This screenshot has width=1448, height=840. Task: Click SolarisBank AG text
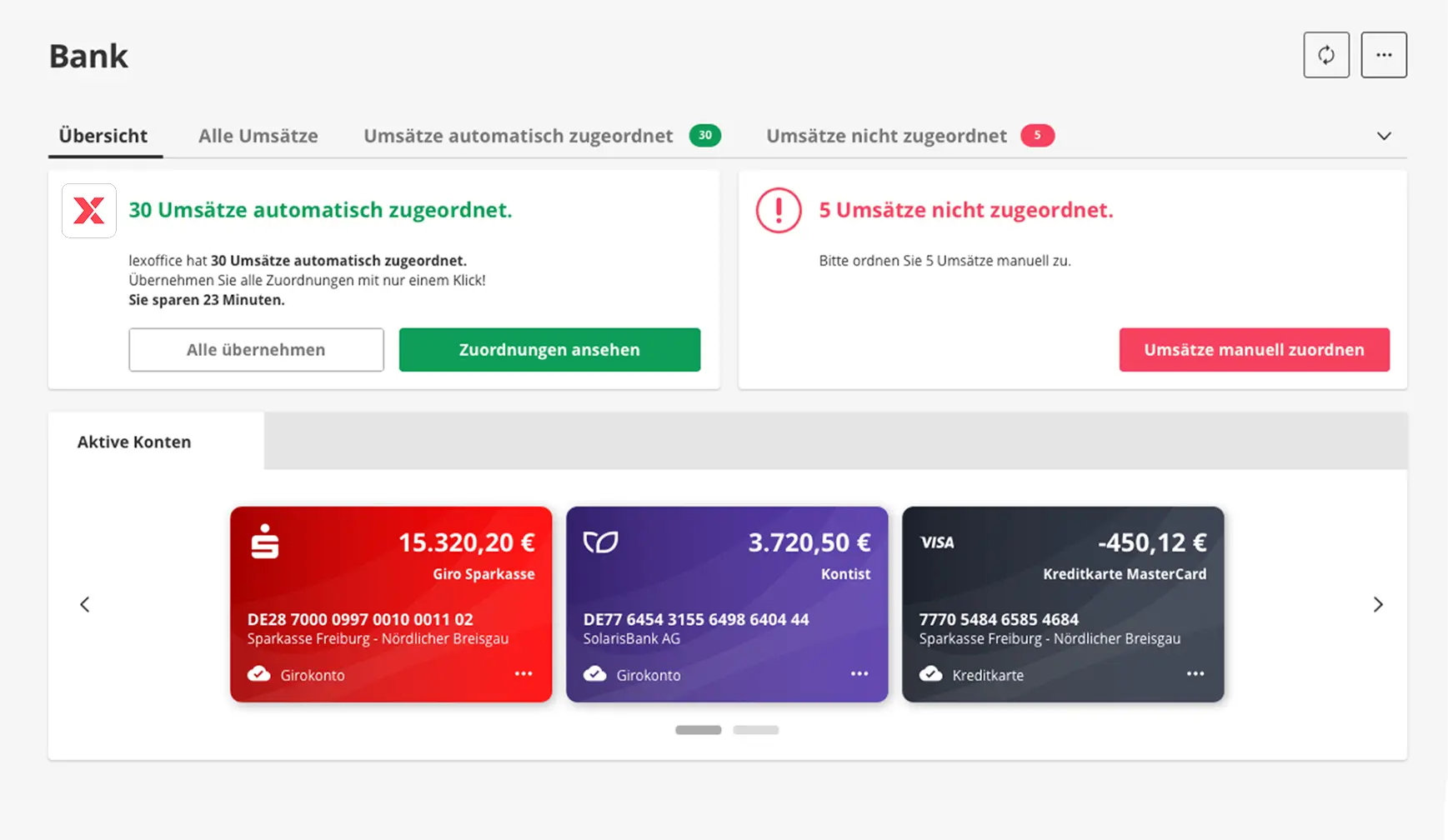click(632, 638)
